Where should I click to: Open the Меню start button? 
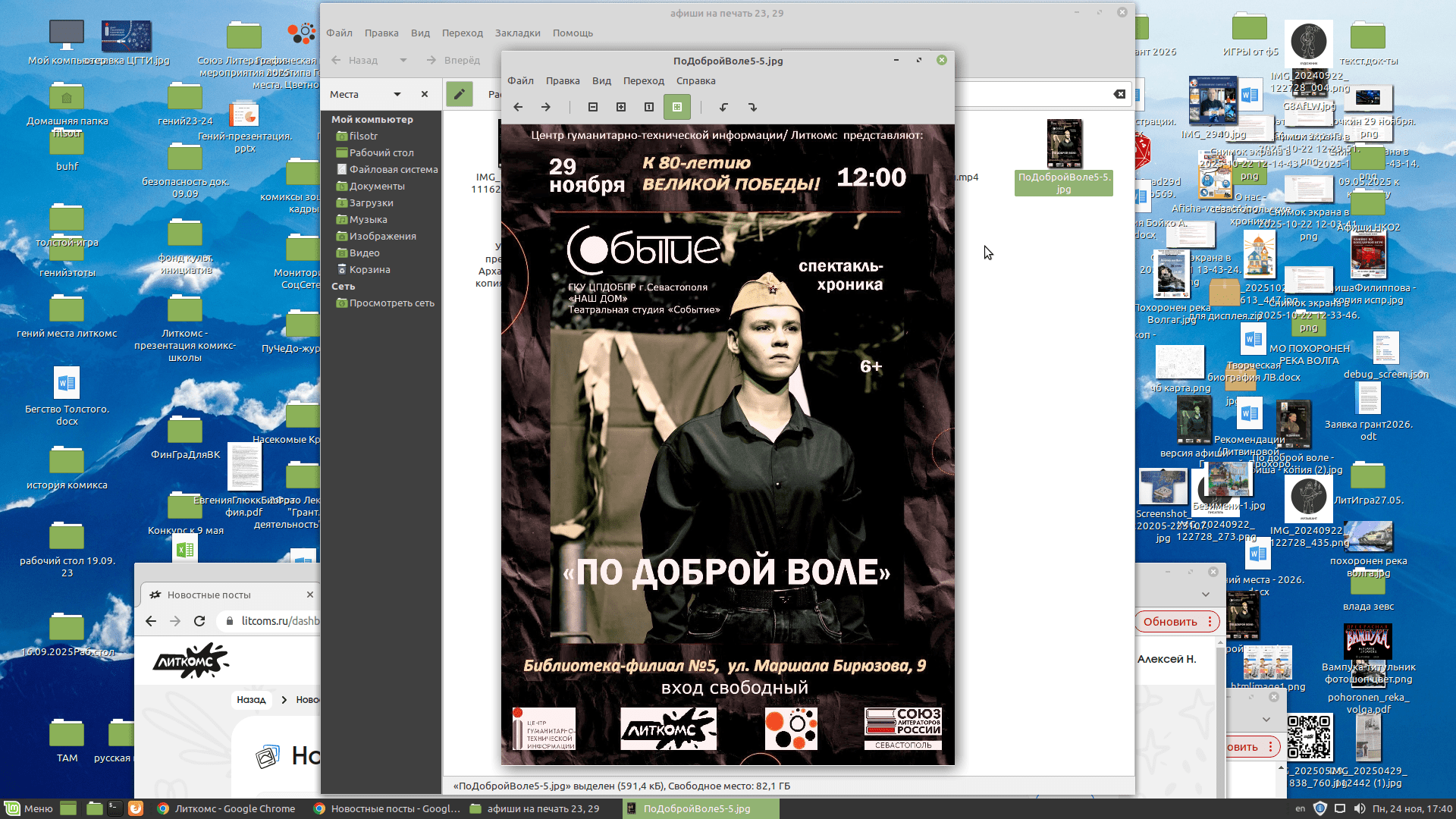tap(29, 808)
